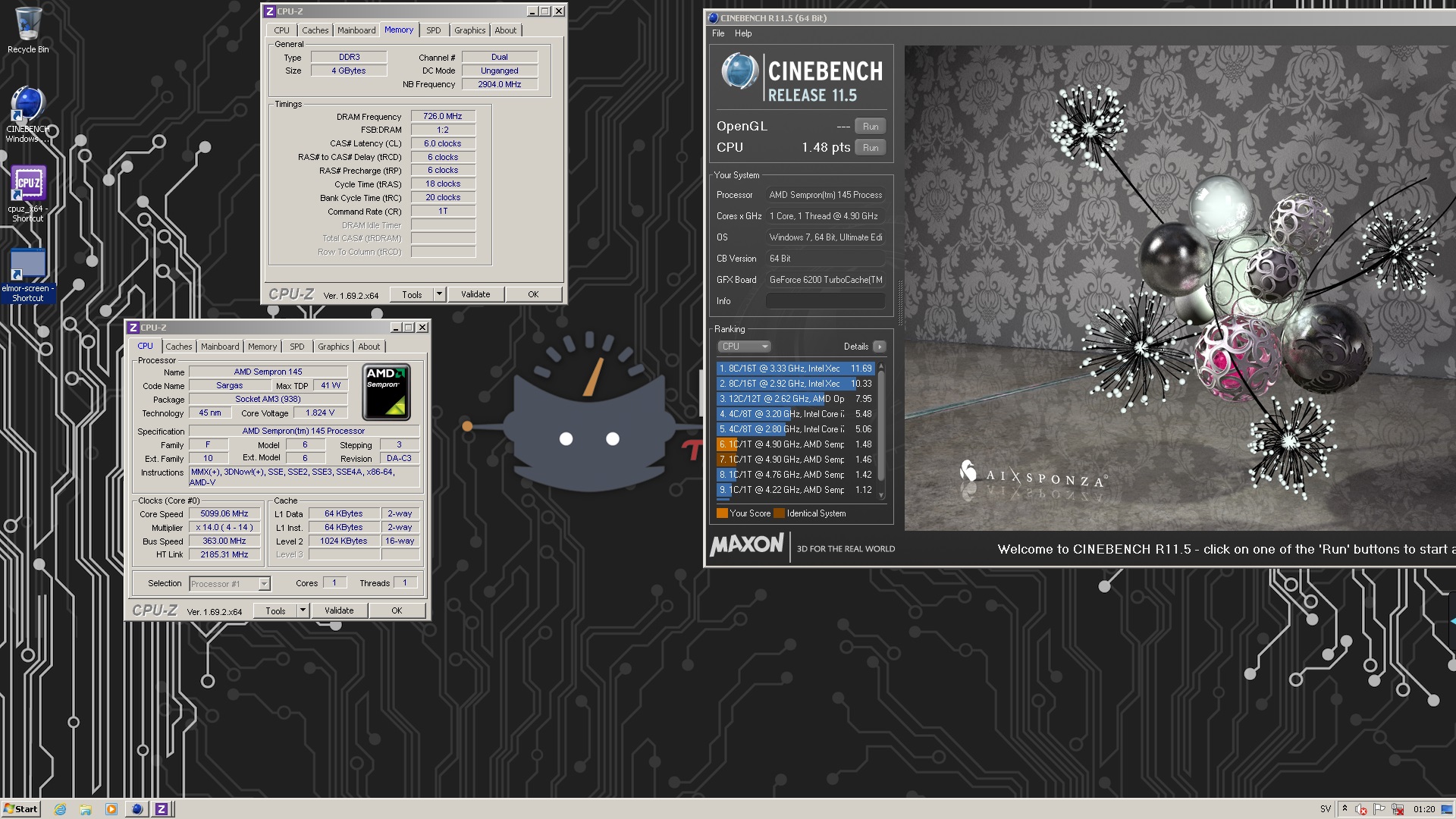Open About tab in lower CPU-Z window
The image size is (1456, 819).
pyautogui.click(x=369, y=347)
